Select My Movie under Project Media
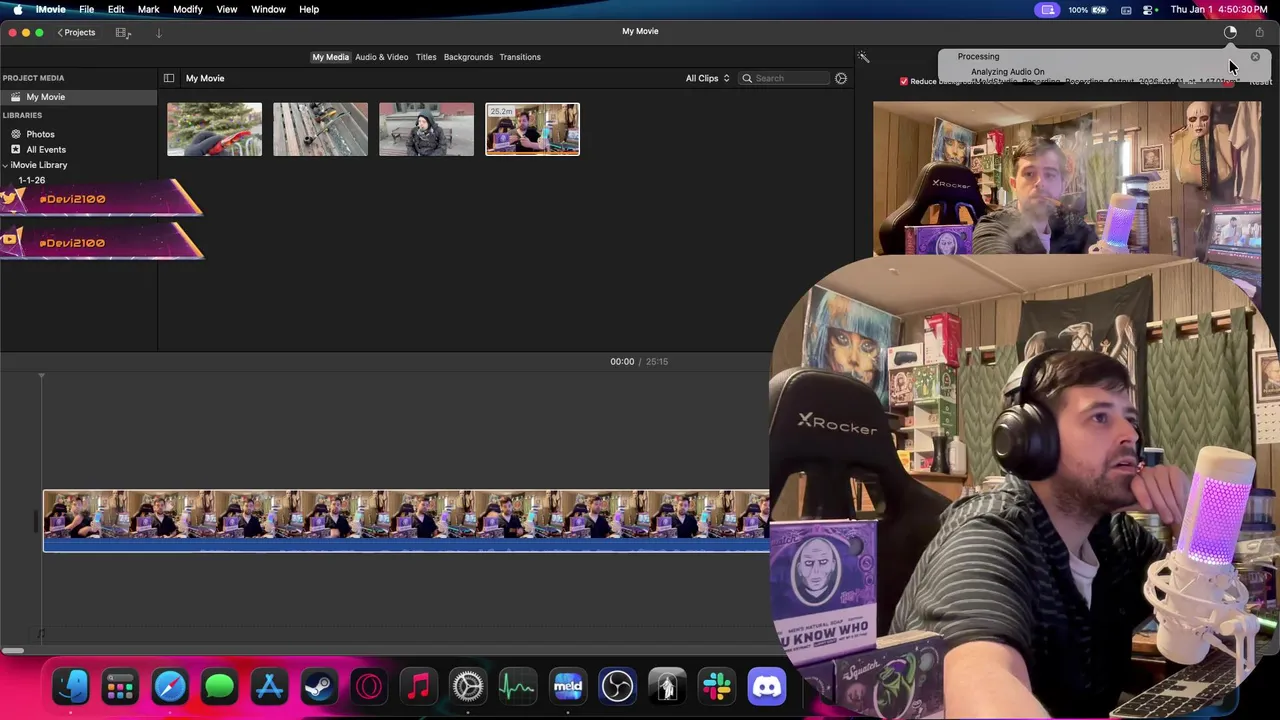 click(x=78, y=97)
